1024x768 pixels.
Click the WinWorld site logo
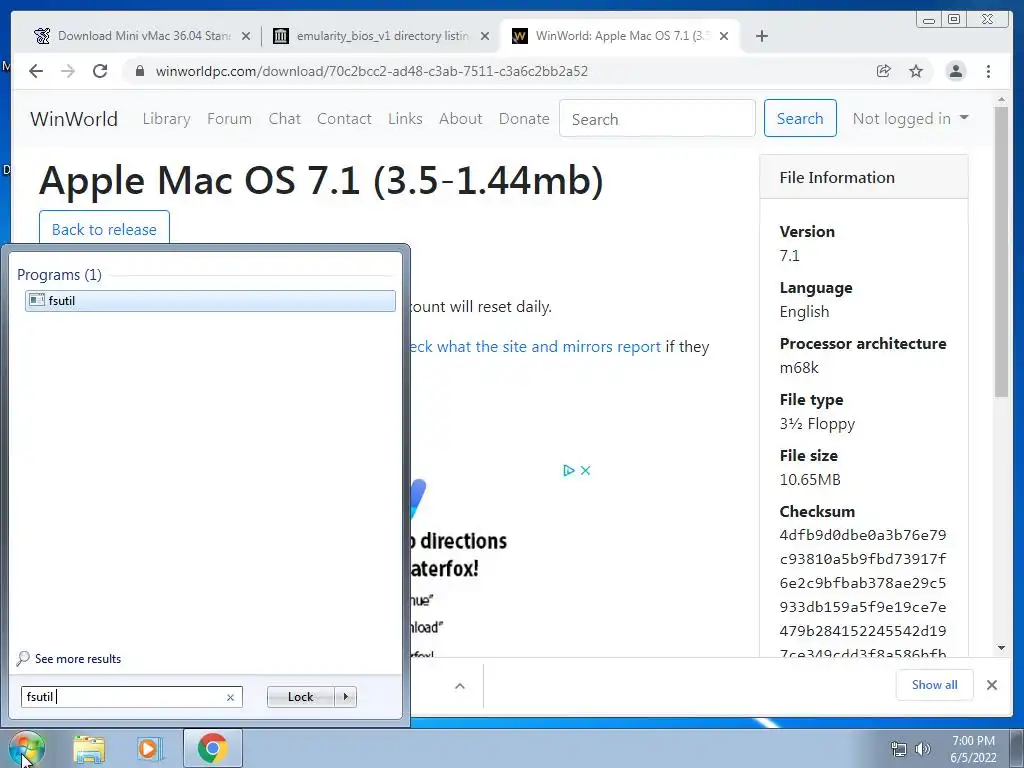pos(74,119)
